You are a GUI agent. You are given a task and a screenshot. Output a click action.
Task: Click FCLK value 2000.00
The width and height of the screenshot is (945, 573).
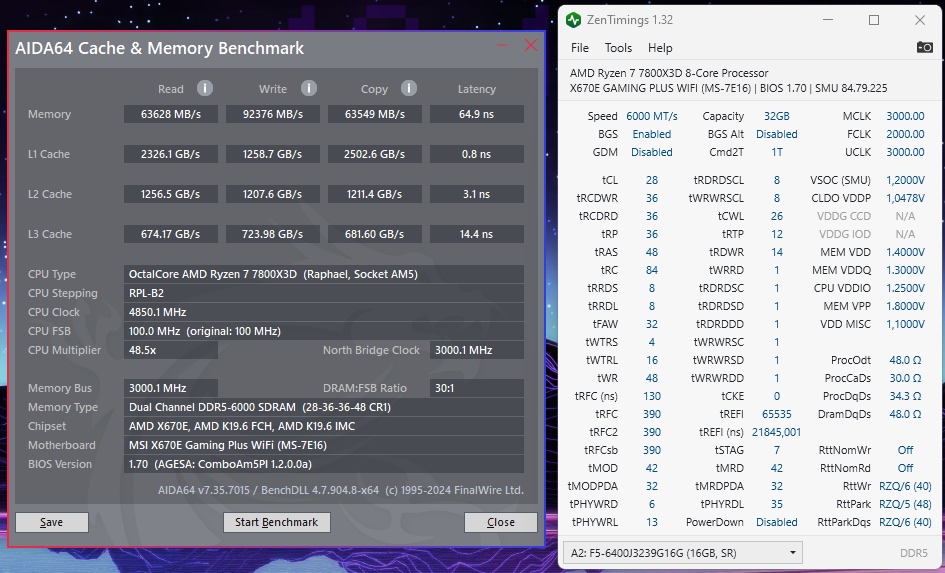coord(905,134)
